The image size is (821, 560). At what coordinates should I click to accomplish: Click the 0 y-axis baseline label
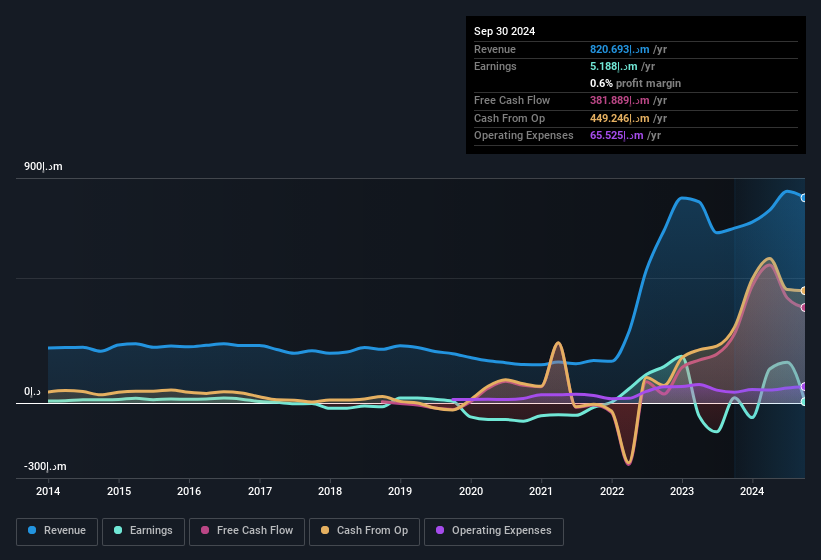click(x=32, y=391)
